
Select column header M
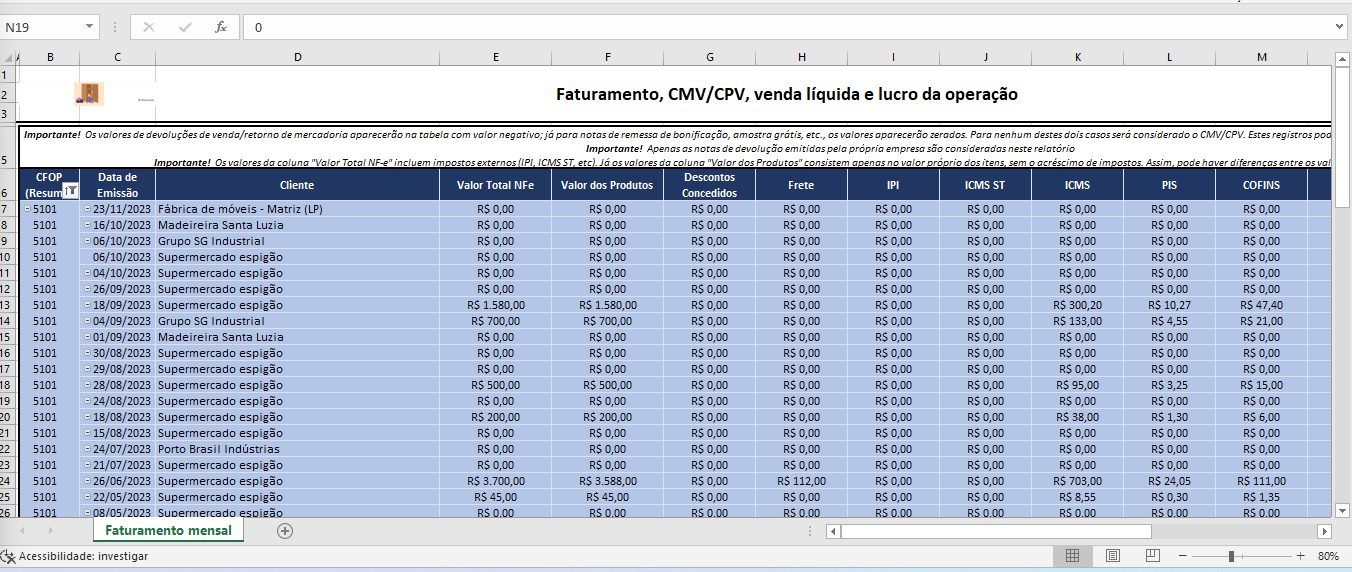pos(1261,57)
